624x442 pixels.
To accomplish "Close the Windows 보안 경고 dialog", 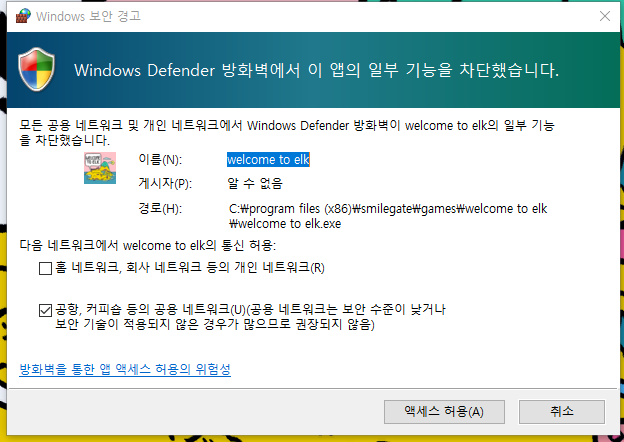I will [x=605, y=15].
